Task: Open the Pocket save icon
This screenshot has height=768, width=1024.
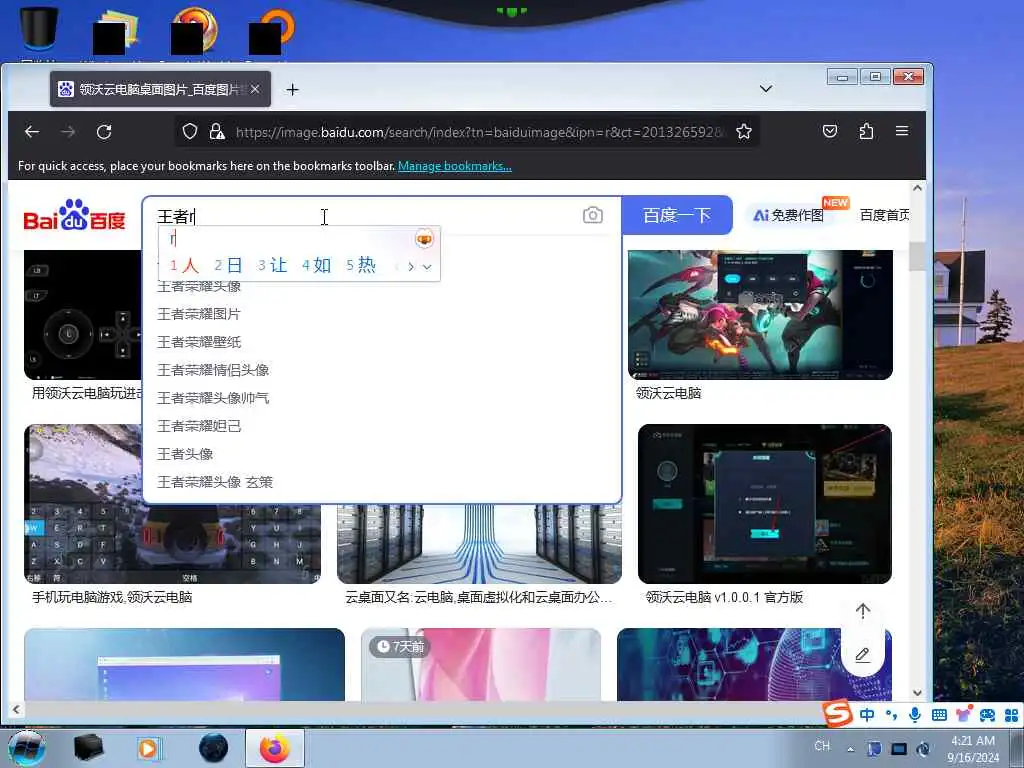Action: pyautogui.click(x=829, y=132)
